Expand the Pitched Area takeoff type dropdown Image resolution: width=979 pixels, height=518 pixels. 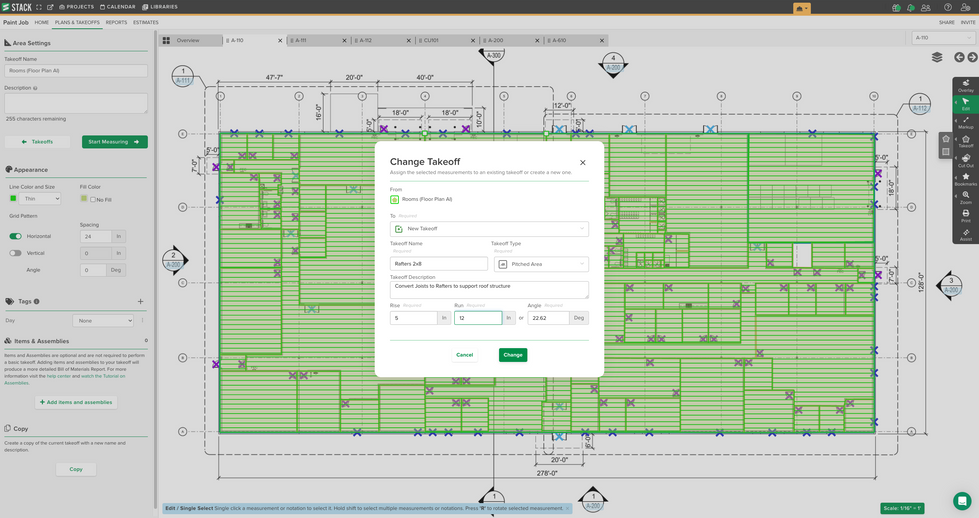pos(540,264)
